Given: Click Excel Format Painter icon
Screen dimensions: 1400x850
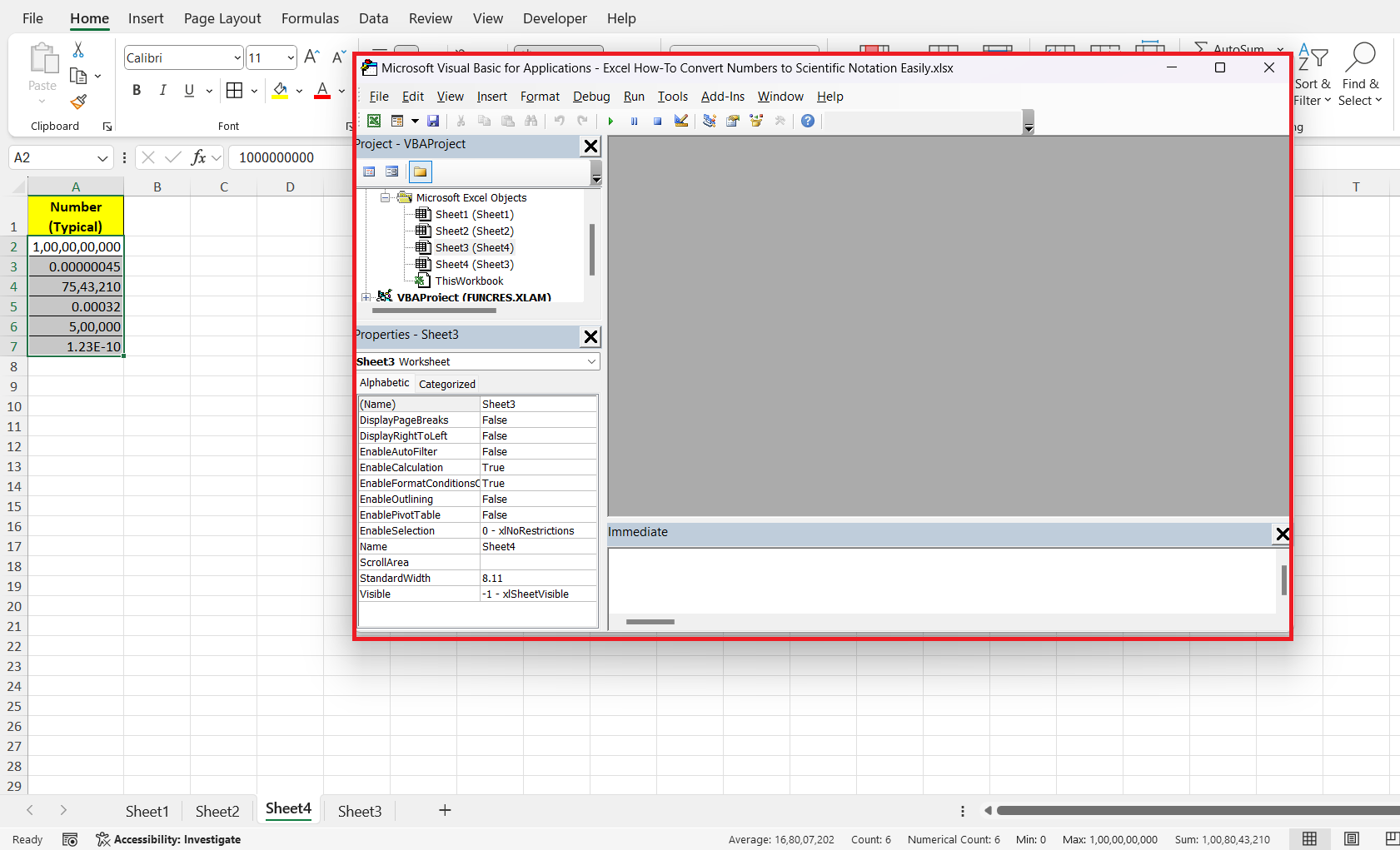Looking at the screenshot, I should click(x=78, y=102).
